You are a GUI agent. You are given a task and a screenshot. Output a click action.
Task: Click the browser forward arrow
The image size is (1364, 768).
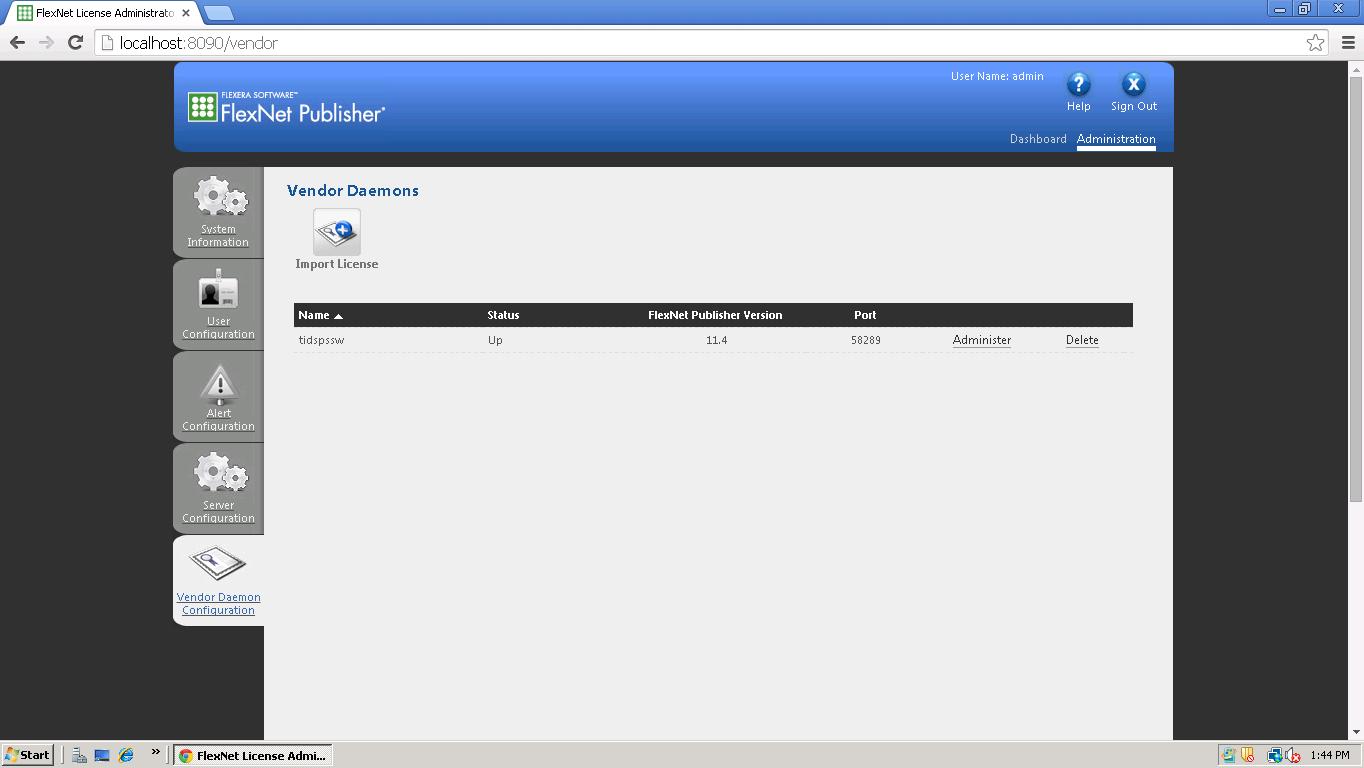(46, 42)
